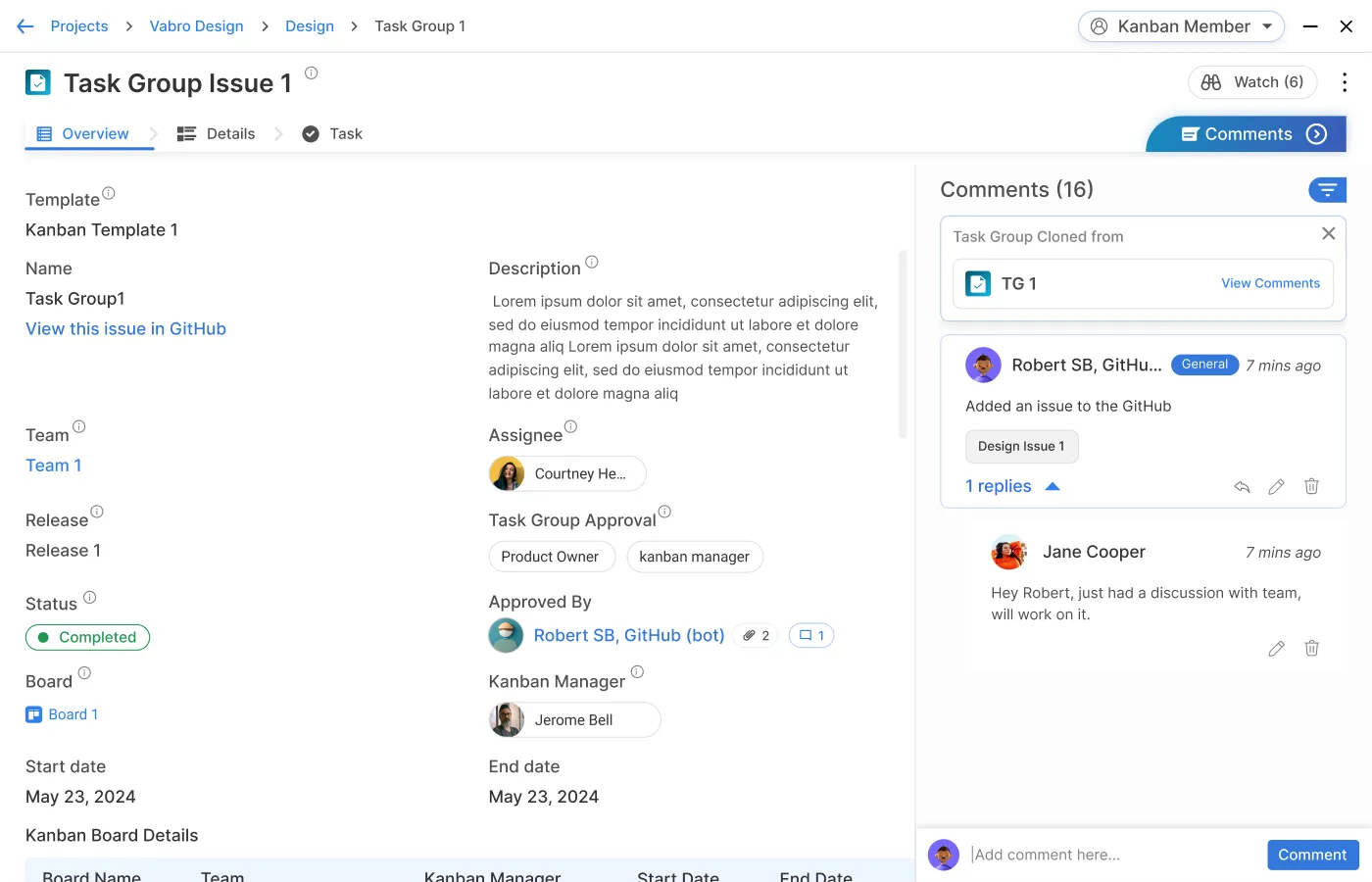Viewport: 1372px width, 882px height.
Task: Edit Jane Cooper's reply with pencil icon
Action: 1276,649
